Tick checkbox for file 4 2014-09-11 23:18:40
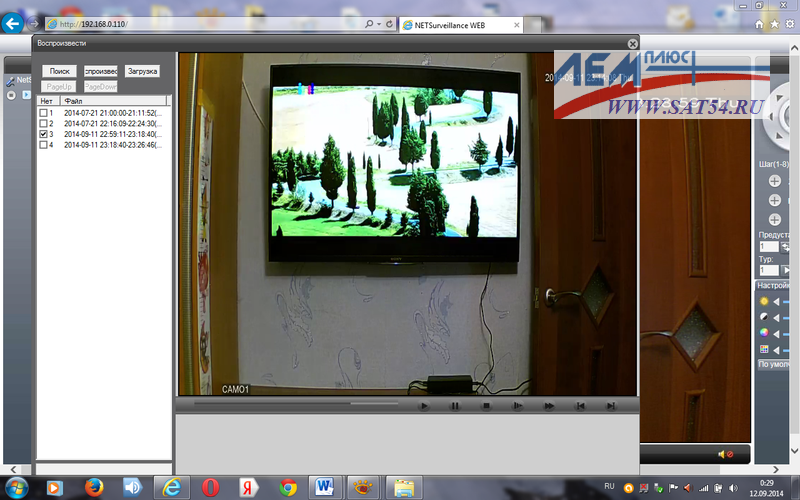This screenshot has height=500, width=800. coord(43,145)
